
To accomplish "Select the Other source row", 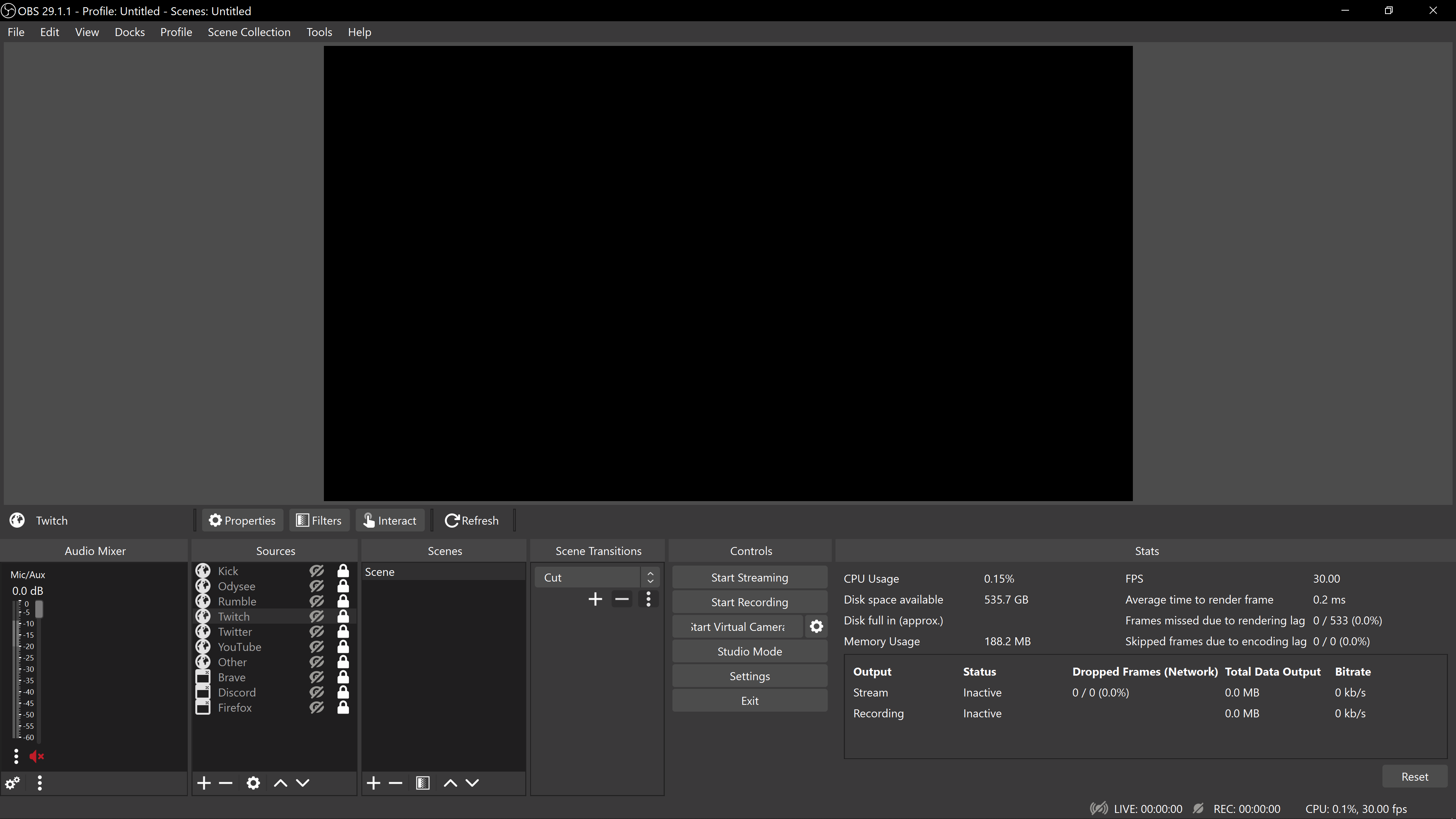I will tap(275, 662).
